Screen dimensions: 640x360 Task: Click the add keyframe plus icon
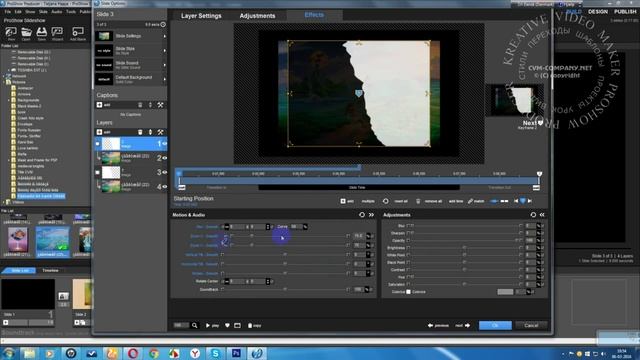pyautogui.click(x=343, y=201)
